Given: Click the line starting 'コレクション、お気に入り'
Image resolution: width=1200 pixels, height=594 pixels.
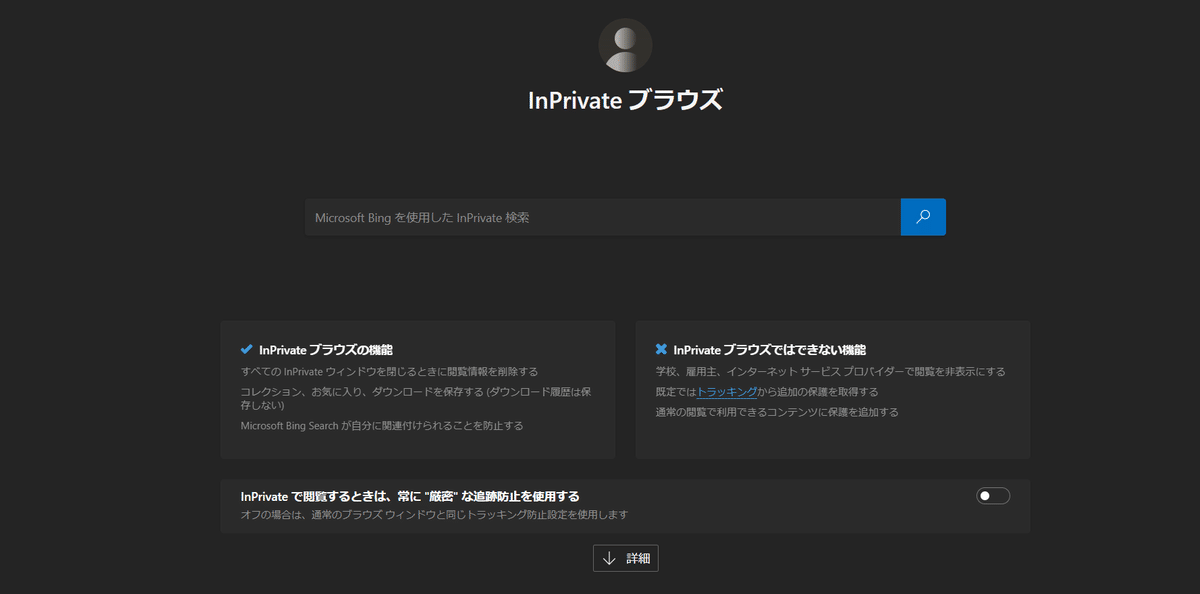Looking at the screenshot, I should click(x=416, y=398).
